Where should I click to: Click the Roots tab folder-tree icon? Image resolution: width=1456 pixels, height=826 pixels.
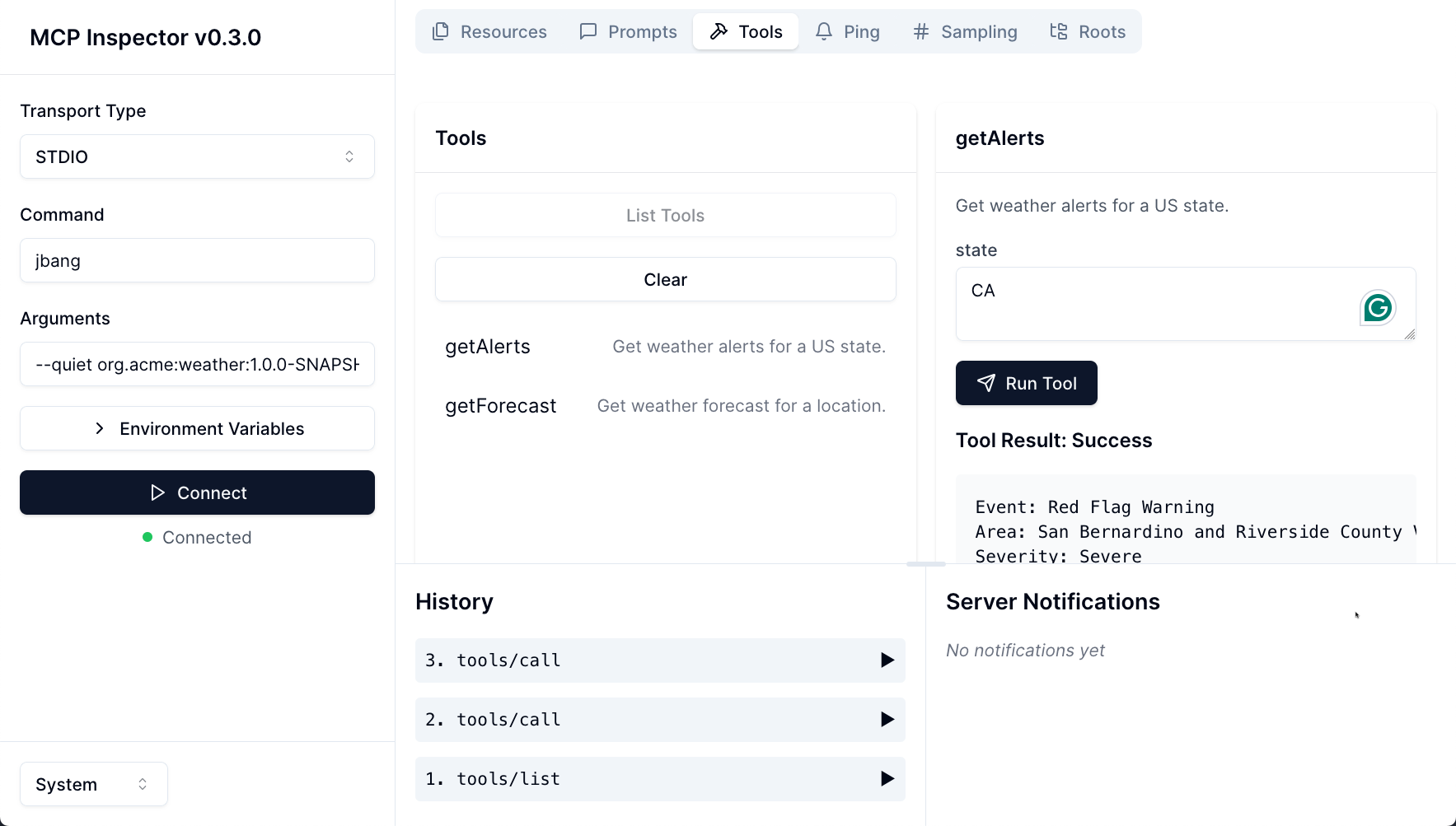[x=1059, y=31]
